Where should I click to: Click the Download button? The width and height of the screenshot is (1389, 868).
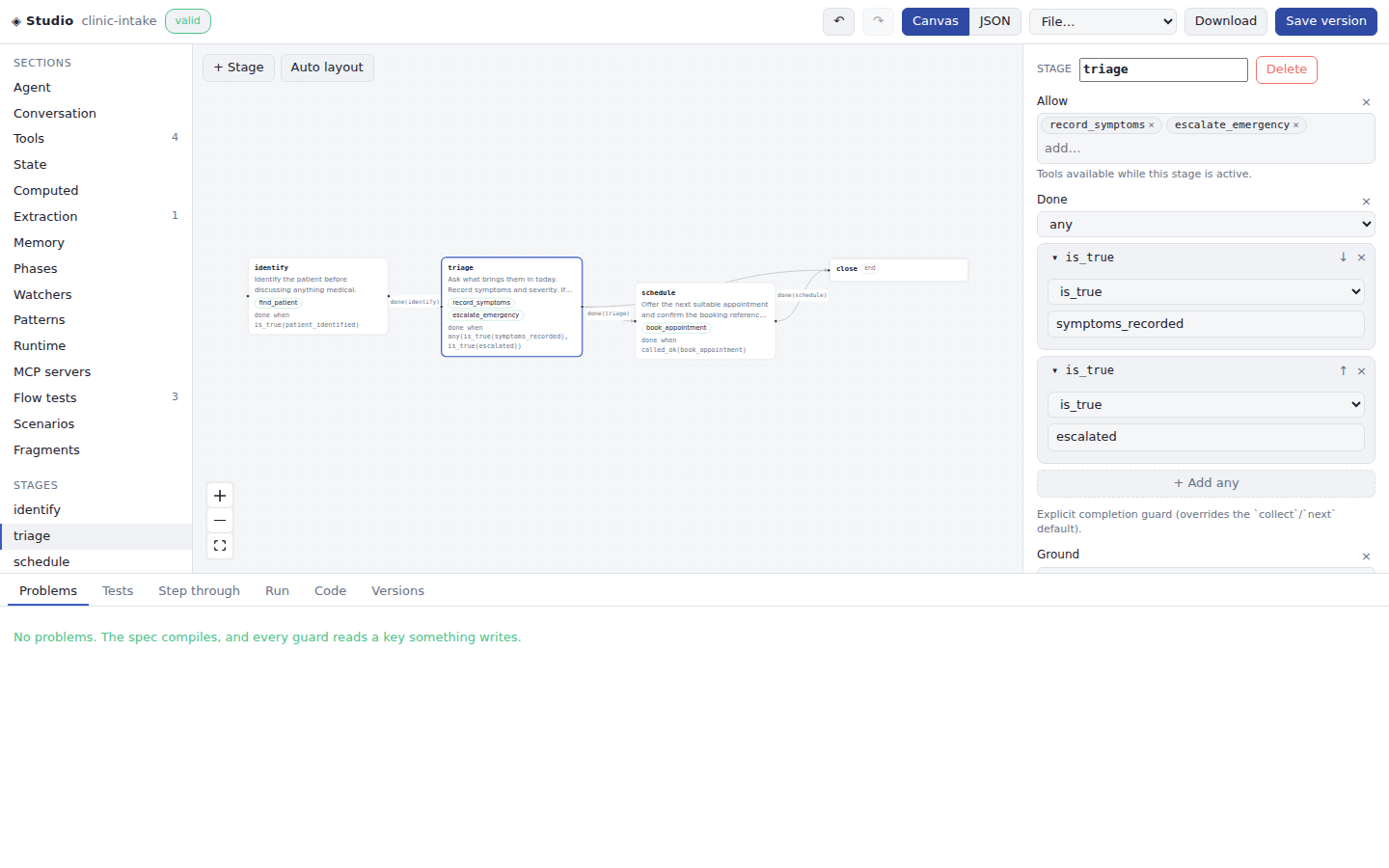click(1225, 21)
